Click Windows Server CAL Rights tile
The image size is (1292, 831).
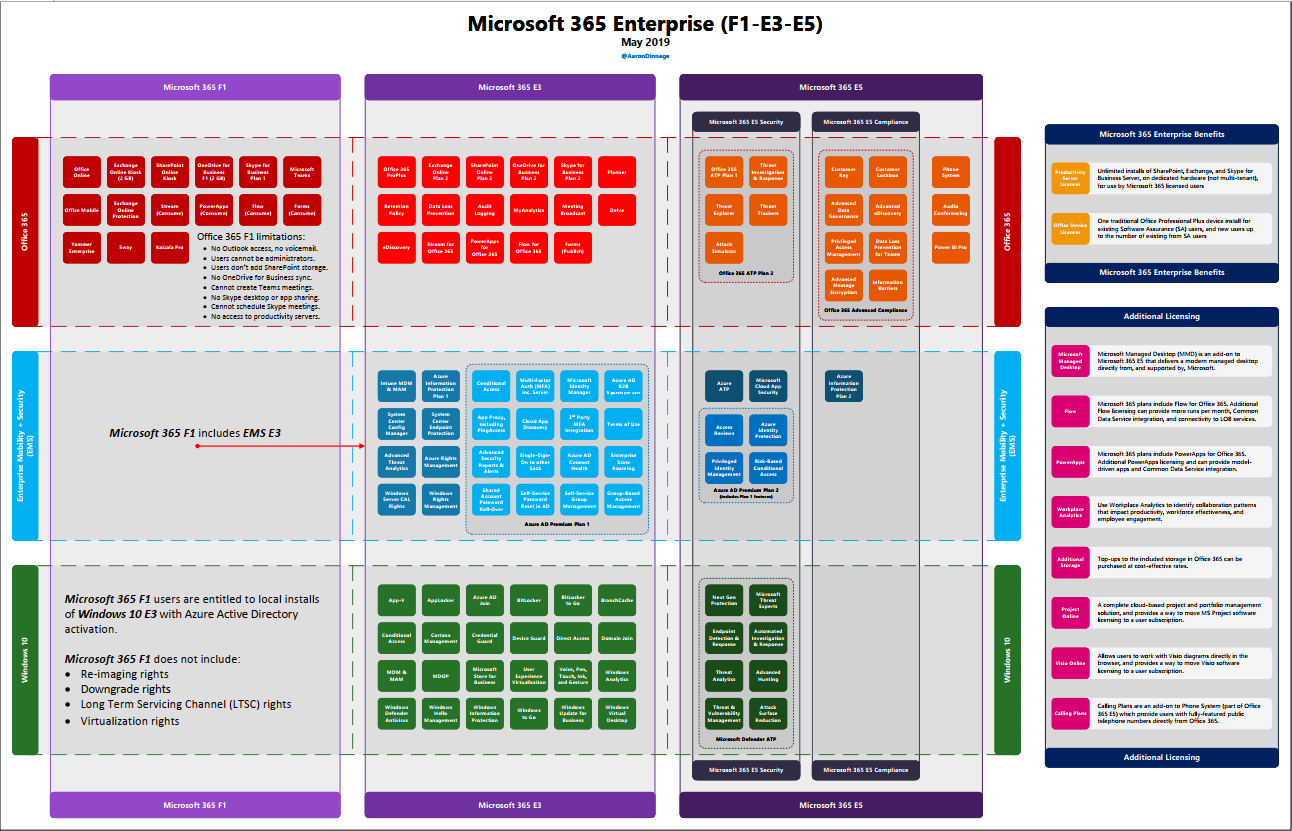tap(397, 499)
